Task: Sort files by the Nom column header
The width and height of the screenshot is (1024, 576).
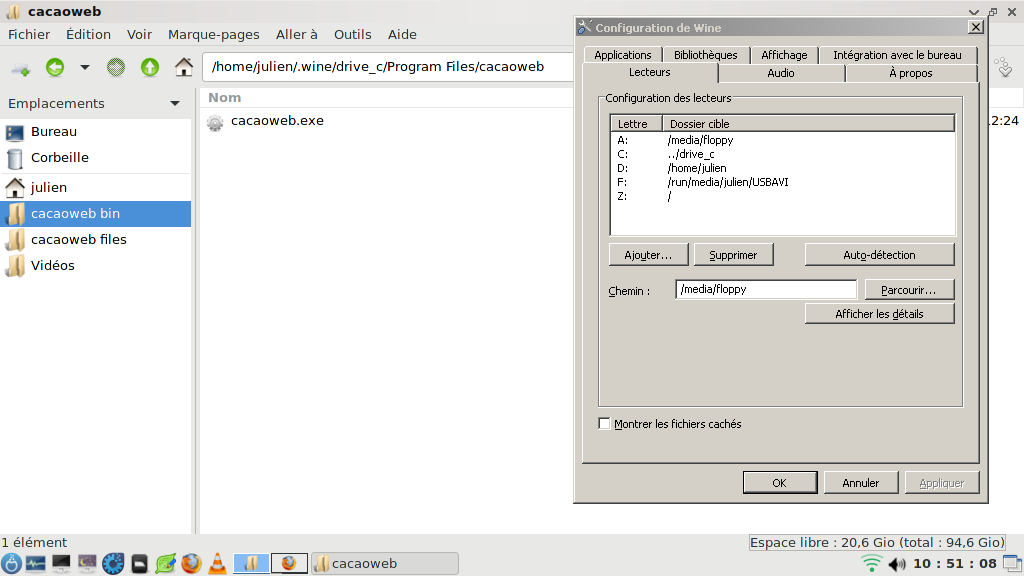Action: click(x=225, y=98)
